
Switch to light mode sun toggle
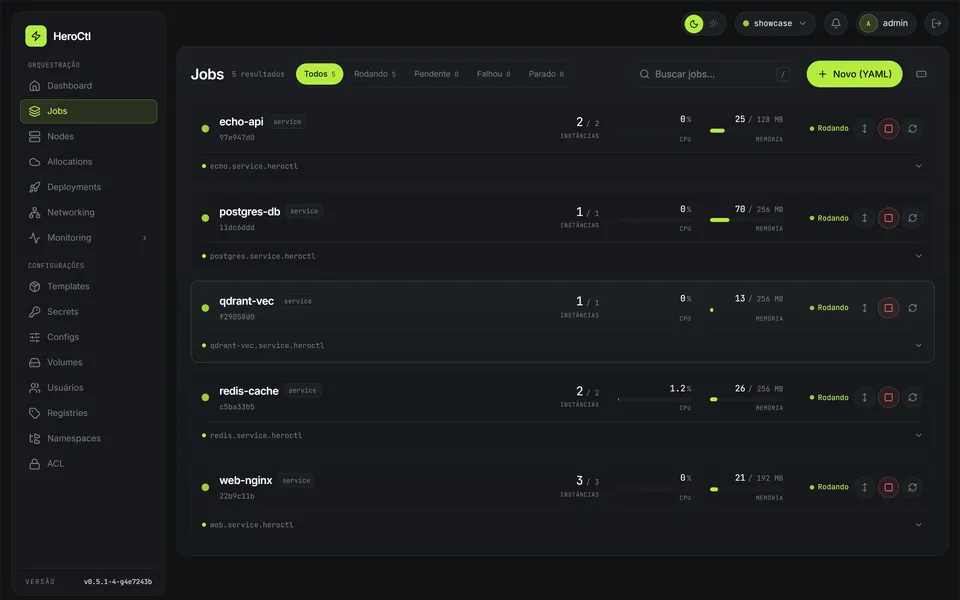point(713,24)
